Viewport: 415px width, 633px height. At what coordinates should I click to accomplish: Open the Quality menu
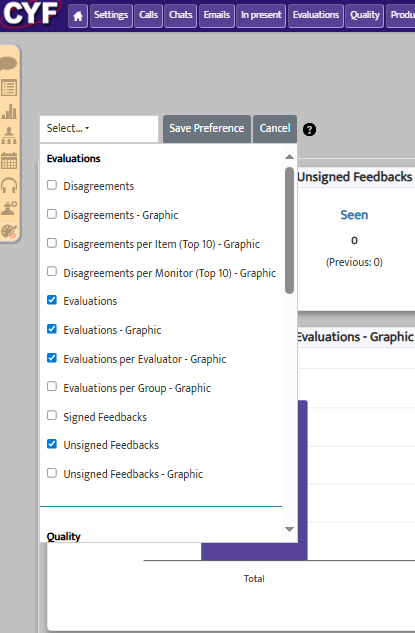[x=365, y=16]
